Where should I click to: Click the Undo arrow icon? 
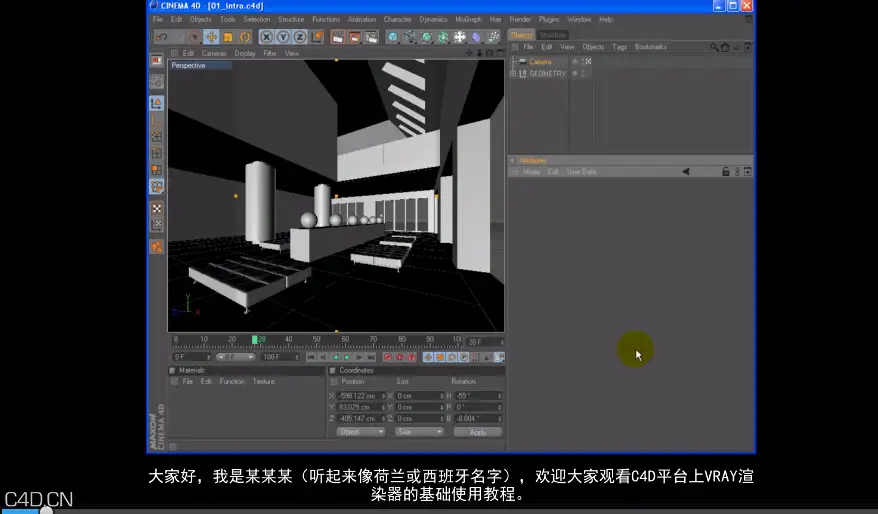point(161,38)
